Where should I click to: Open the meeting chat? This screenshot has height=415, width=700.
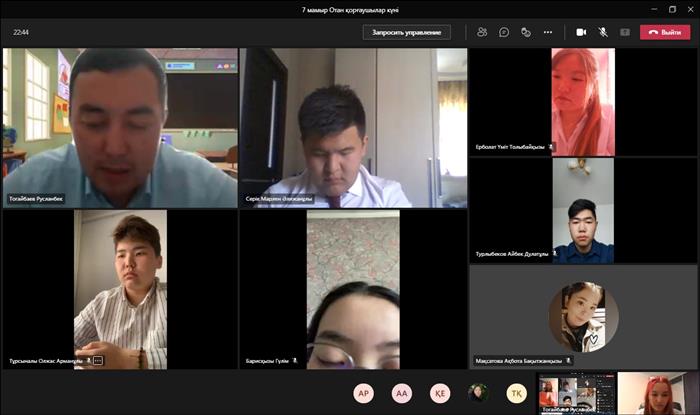[x=504, y=32]
